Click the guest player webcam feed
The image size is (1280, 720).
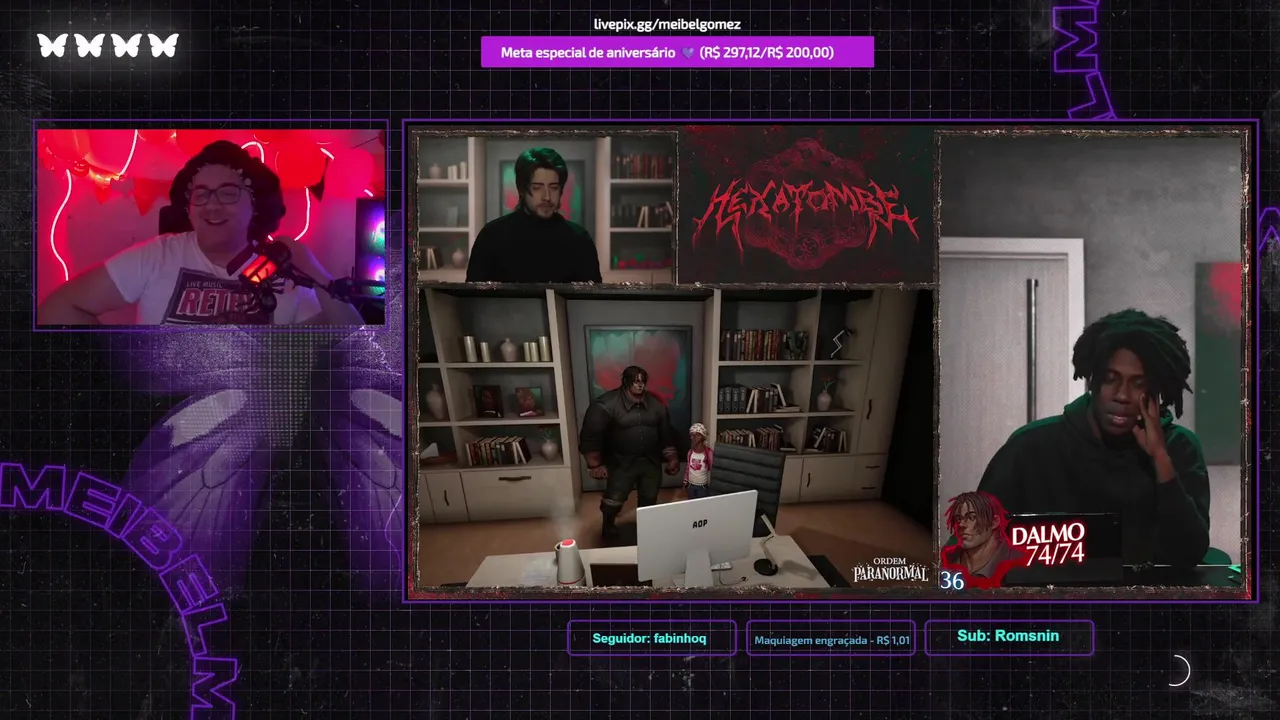tap(1092, 361)
